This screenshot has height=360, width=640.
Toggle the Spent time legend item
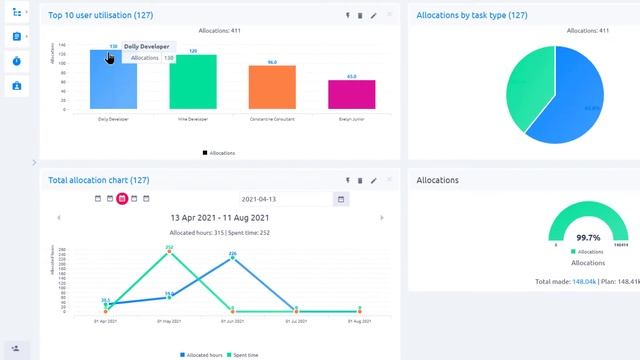coord(242,355)
